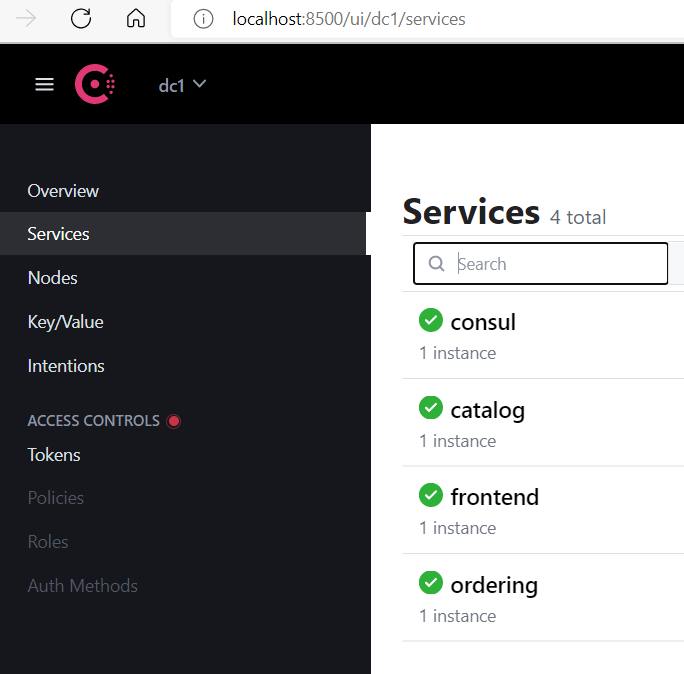Click the browser forward arrow
This screenshot has height=674, width=684.
26,19
